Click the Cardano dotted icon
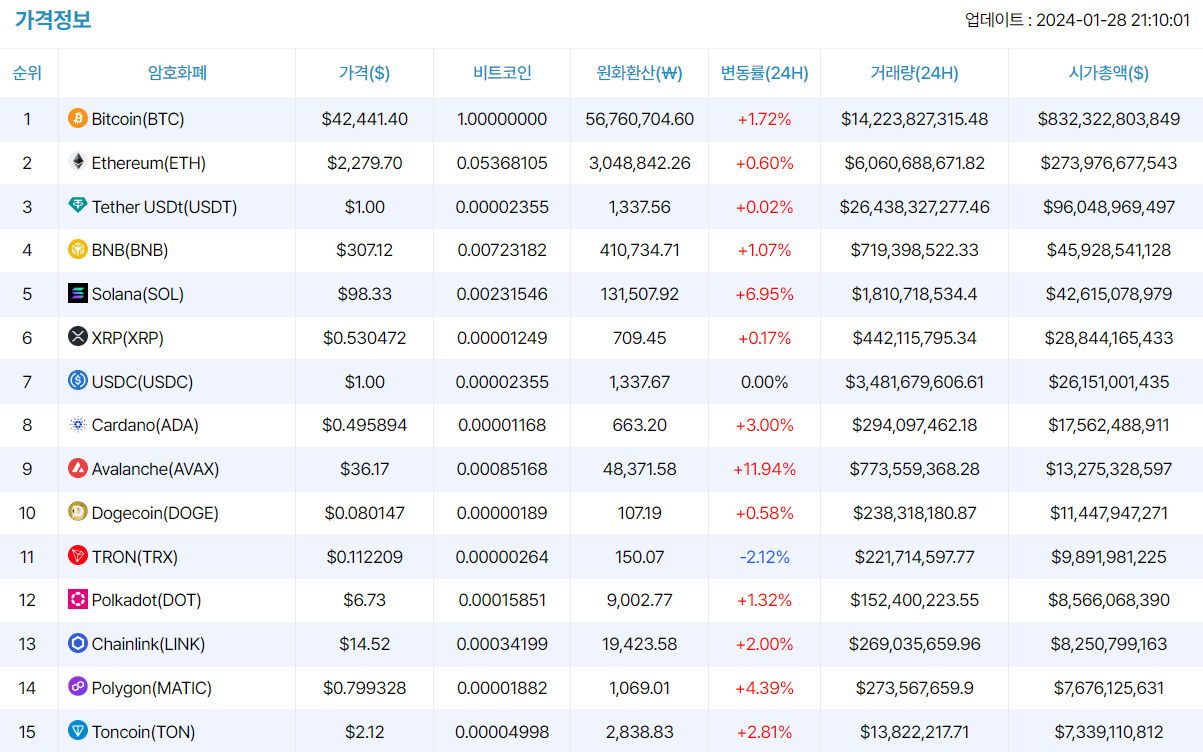 click(78, 425)
